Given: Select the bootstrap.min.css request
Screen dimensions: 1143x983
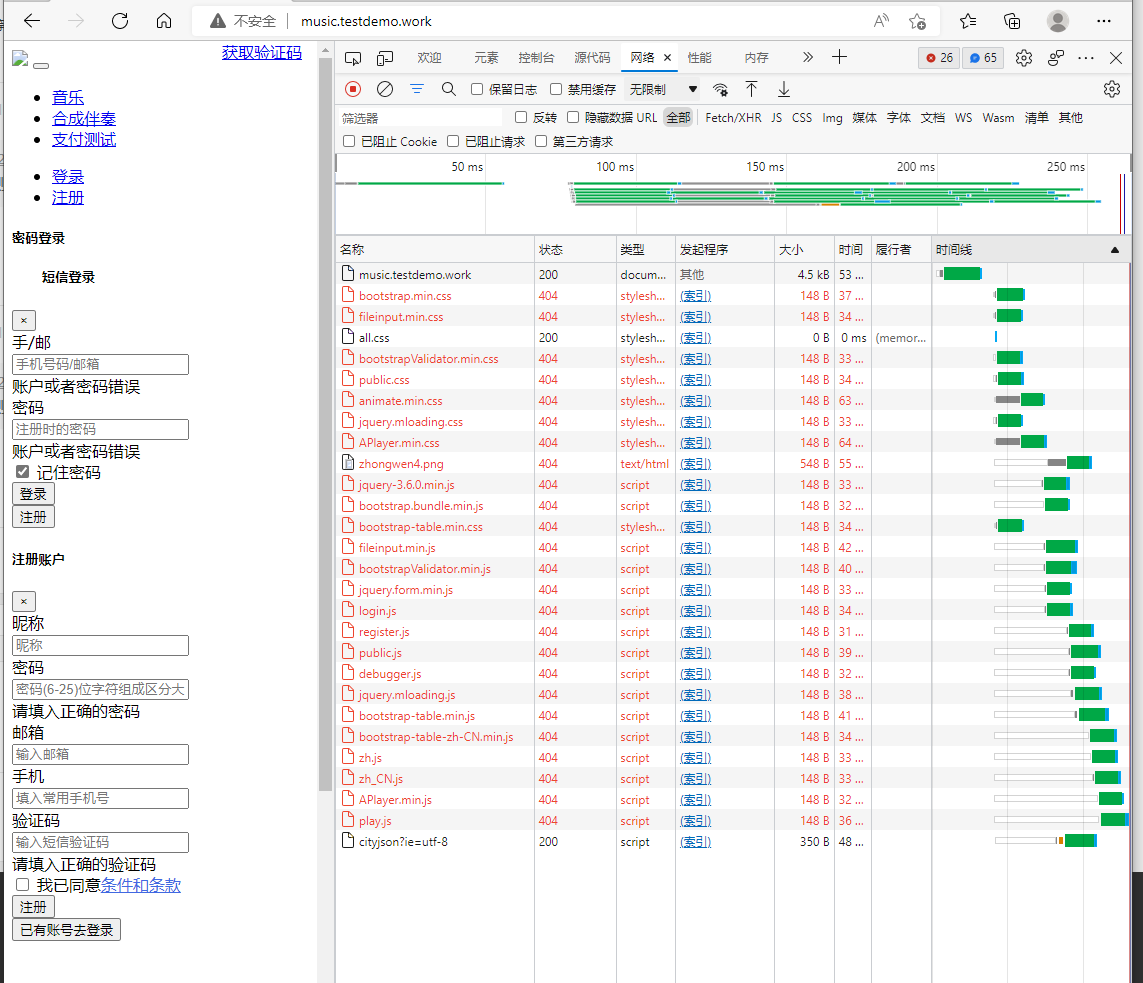Looking at the screenshot, I should tap(733, 296).
